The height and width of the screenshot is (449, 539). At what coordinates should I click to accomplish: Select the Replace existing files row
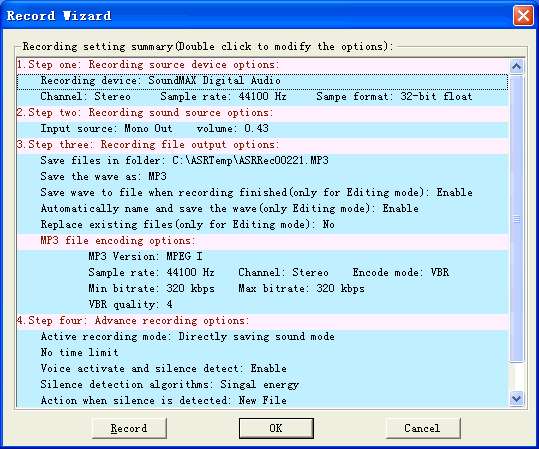[262, 225]
